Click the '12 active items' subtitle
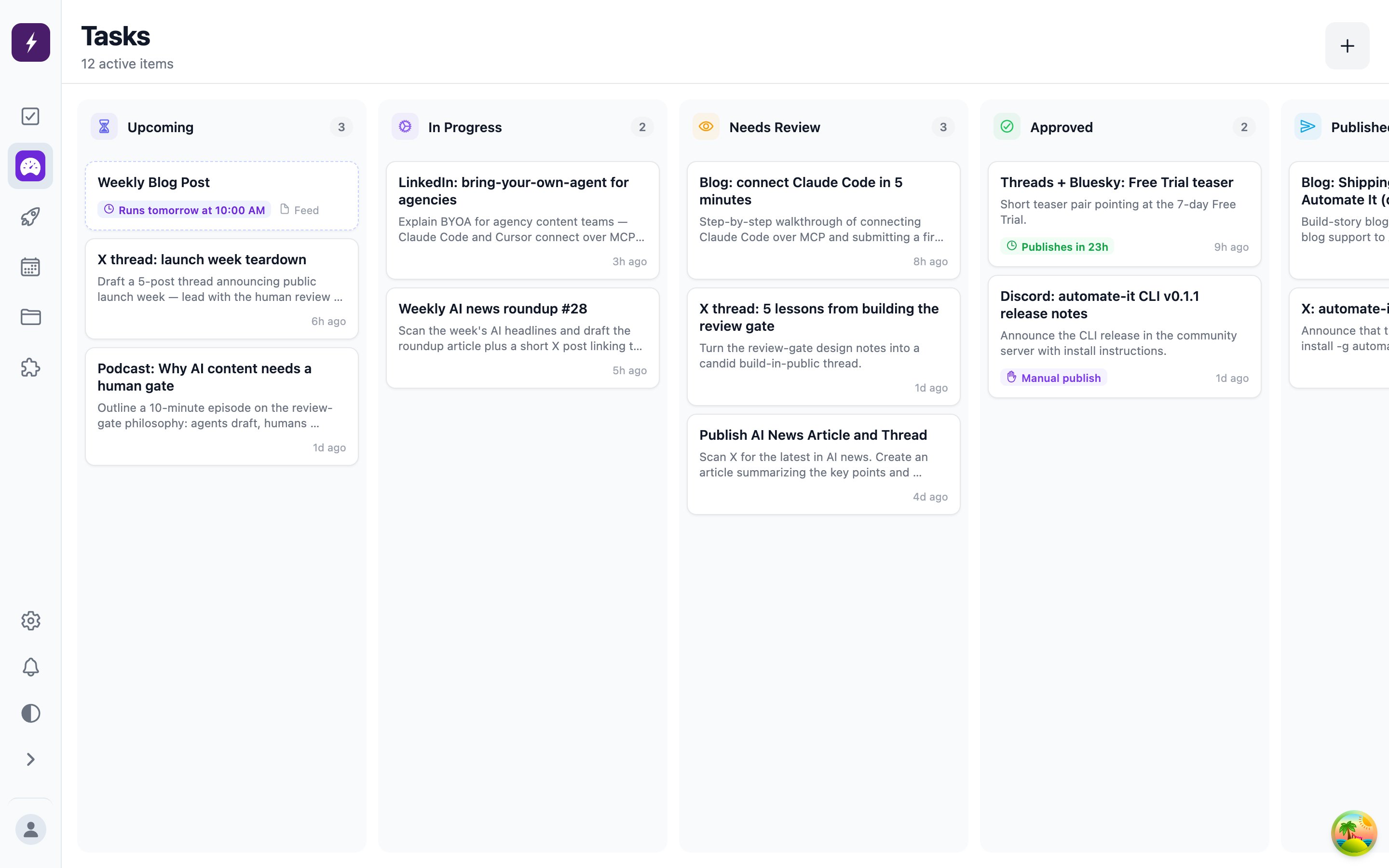Image resolution: width=1389 pixels, height=868 pixels. click(127, 64)
